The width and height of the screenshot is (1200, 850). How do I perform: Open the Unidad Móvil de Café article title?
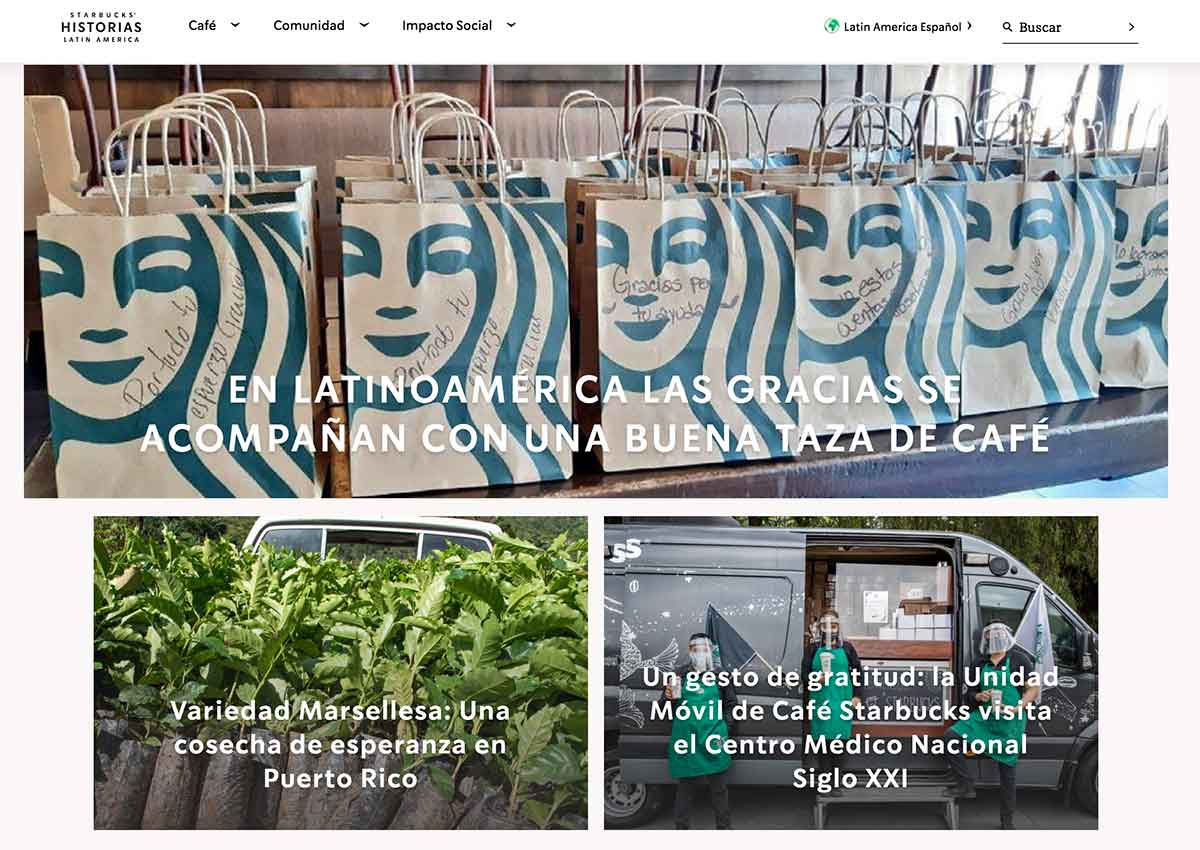pos(850,727)
